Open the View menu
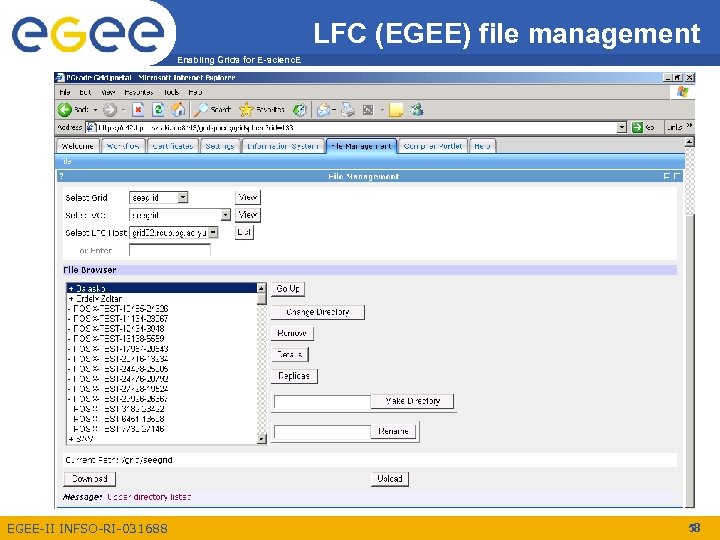The width and height of the screenshot is (720, 540). (x=108, y=92)
